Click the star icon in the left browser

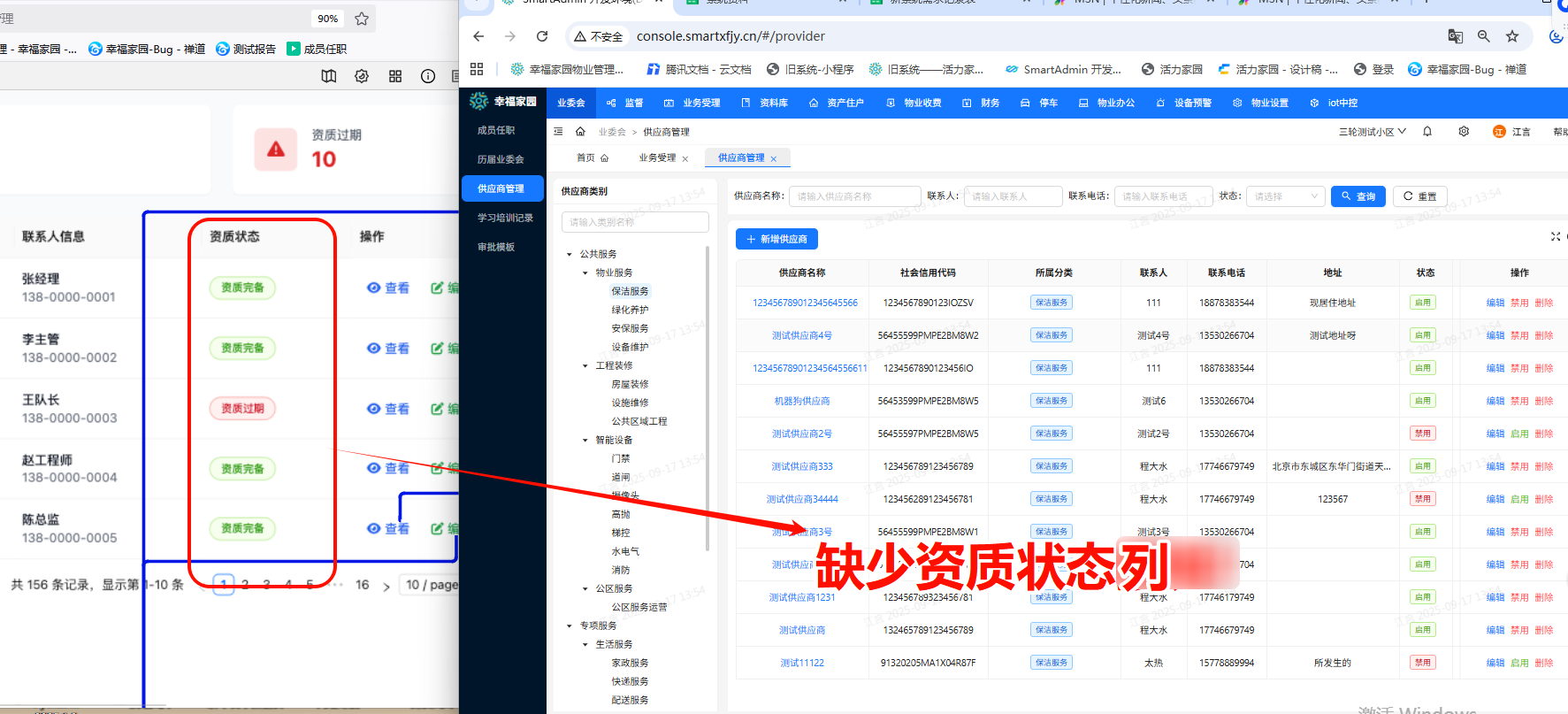click(x=362, y=19)
